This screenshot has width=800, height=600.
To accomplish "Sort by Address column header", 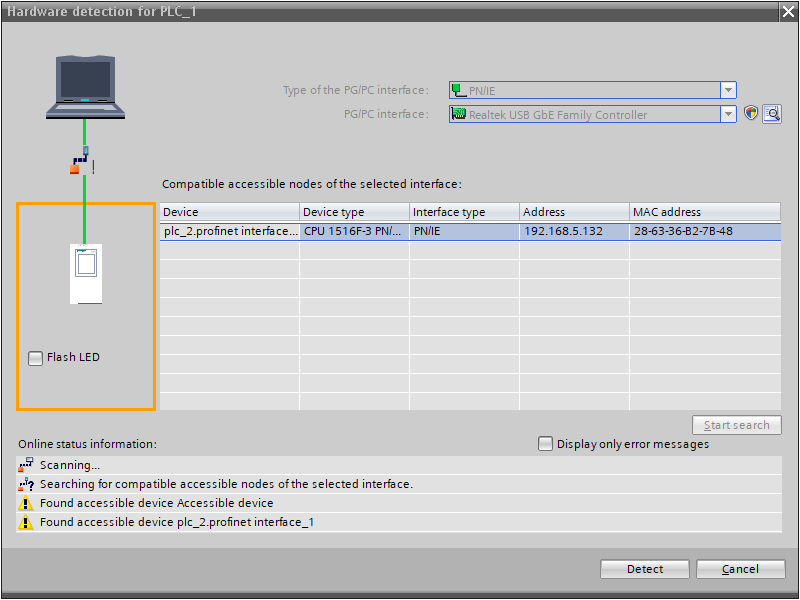I will tap(574, 212).
